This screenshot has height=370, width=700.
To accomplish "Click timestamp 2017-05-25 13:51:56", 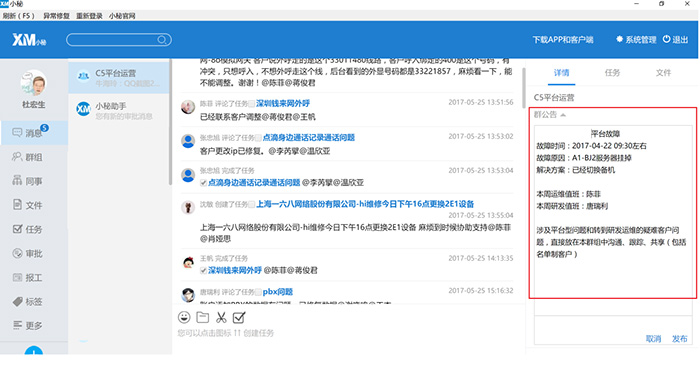I will tap(481, 102).
